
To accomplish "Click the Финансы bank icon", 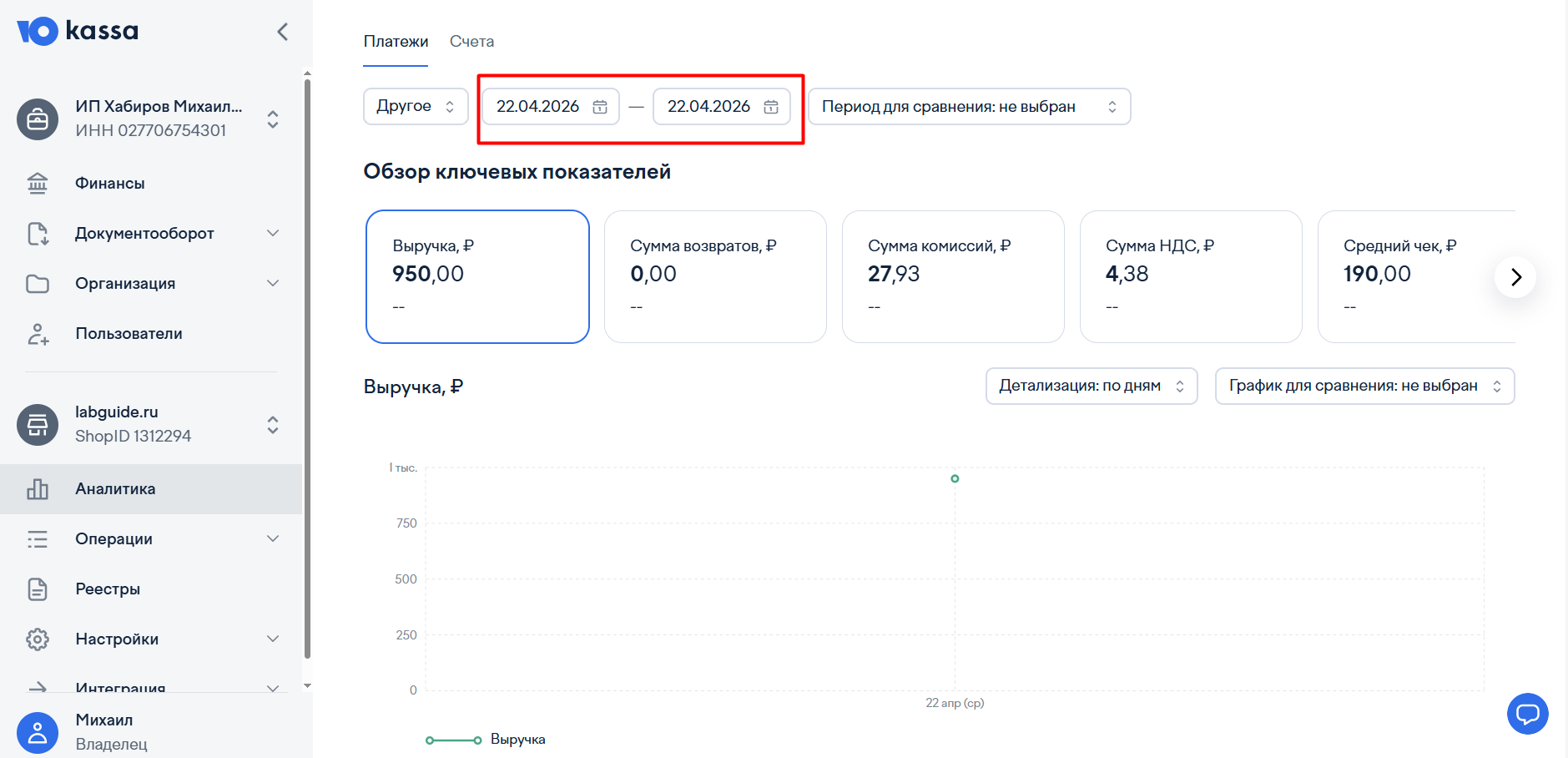I will click(38, 183).
